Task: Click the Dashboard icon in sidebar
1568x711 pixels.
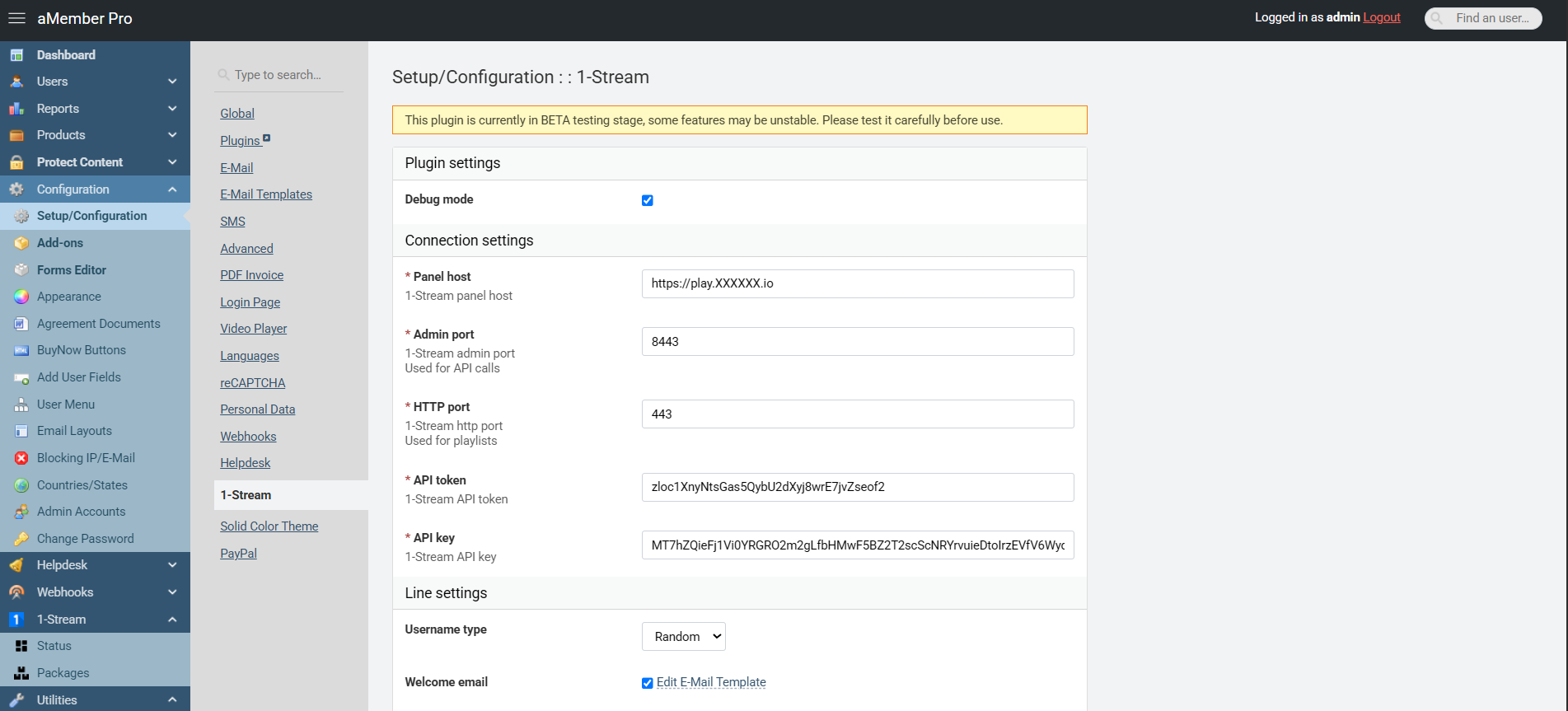Action: coord(16,55)
